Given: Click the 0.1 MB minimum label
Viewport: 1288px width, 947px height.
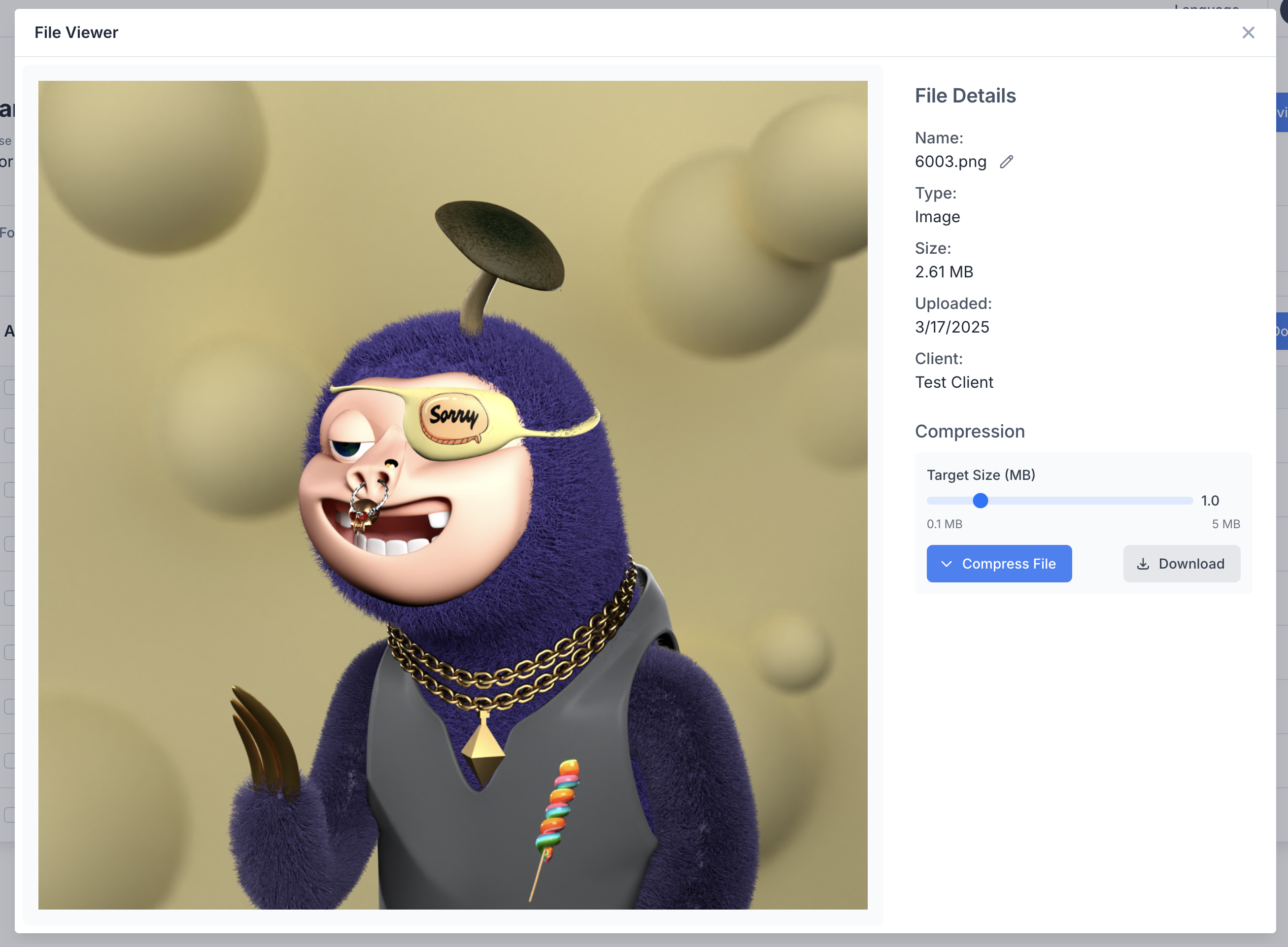Looking at the screenshot, I should click(945, 524).
